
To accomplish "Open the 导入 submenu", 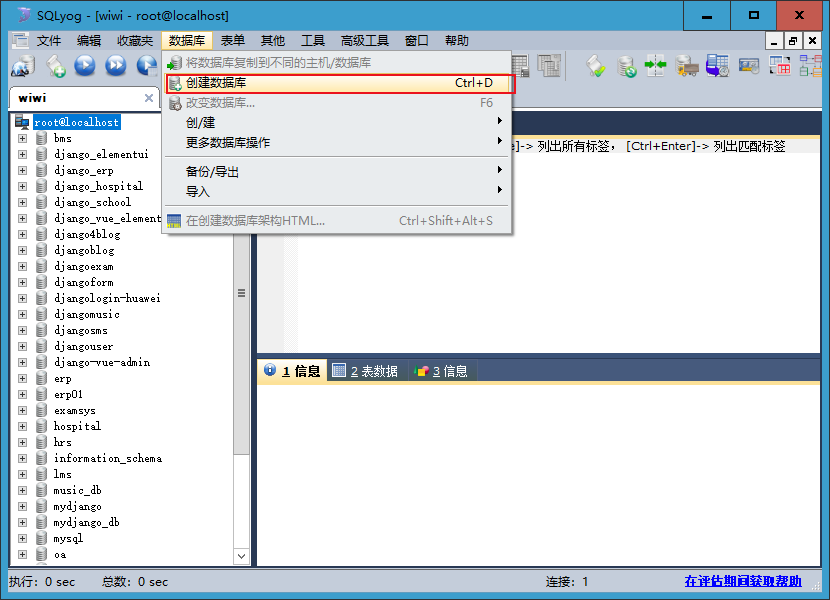I will click(x=337, y=191).
